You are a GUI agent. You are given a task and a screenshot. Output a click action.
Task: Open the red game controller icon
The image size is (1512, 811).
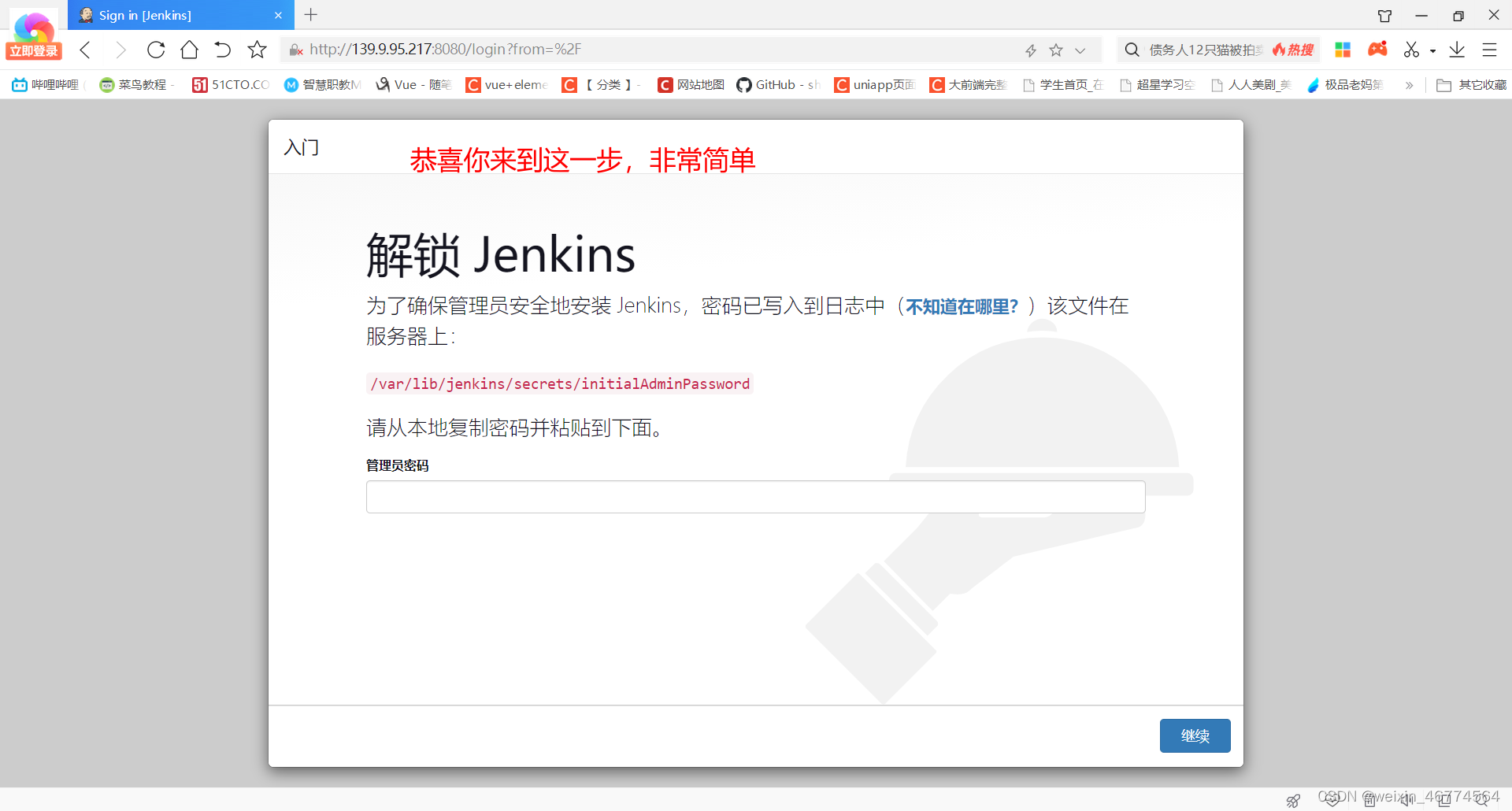pos(1377,49)
